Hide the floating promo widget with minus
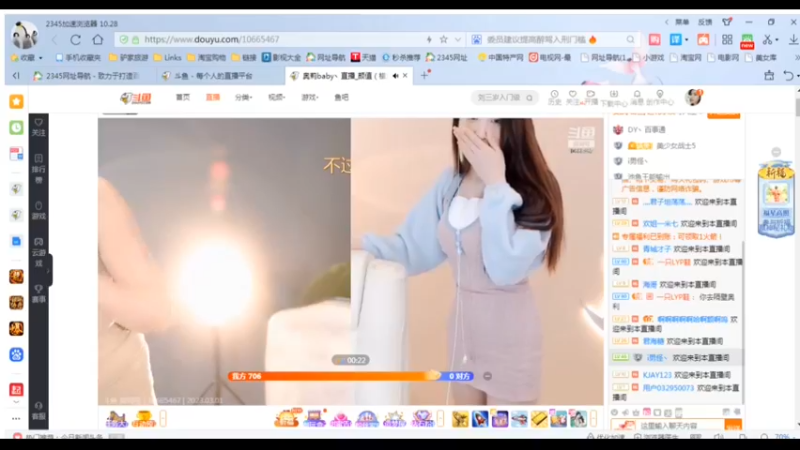Image resolution: width=800 pixels, height=450 pixels. tap(776, 152)
